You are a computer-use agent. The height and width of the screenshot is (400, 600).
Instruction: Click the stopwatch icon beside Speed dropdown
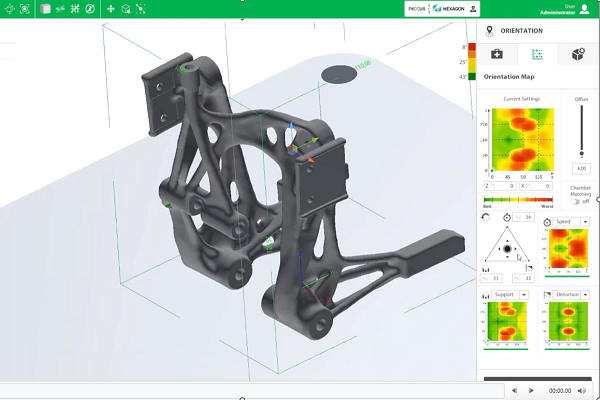547,222
